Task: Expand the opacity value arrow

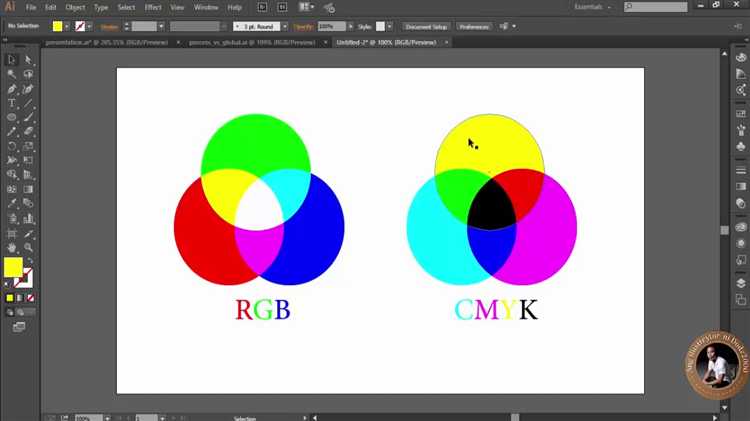Action: 351,27
